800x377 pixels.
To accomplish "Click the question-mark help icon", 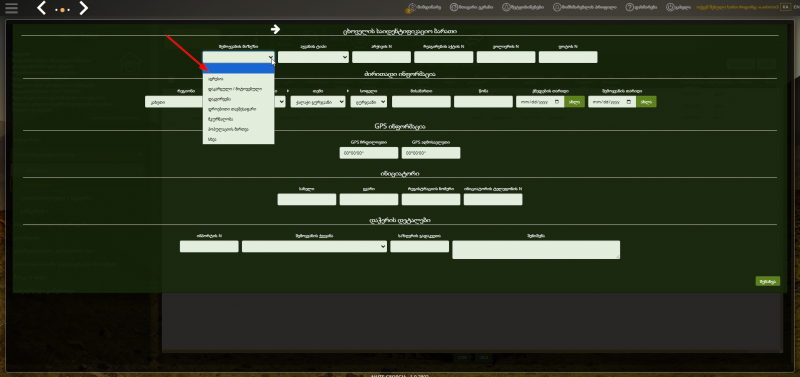I will coord(630,8).
